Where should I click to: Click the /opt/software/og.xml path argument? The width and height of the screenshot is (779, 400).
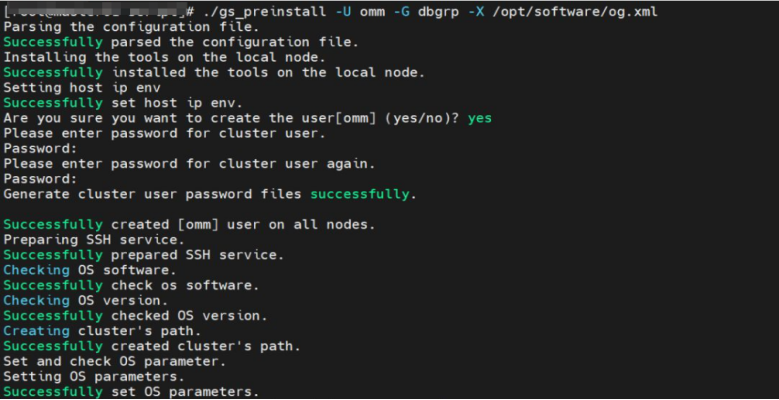click(x=574, y=12)
